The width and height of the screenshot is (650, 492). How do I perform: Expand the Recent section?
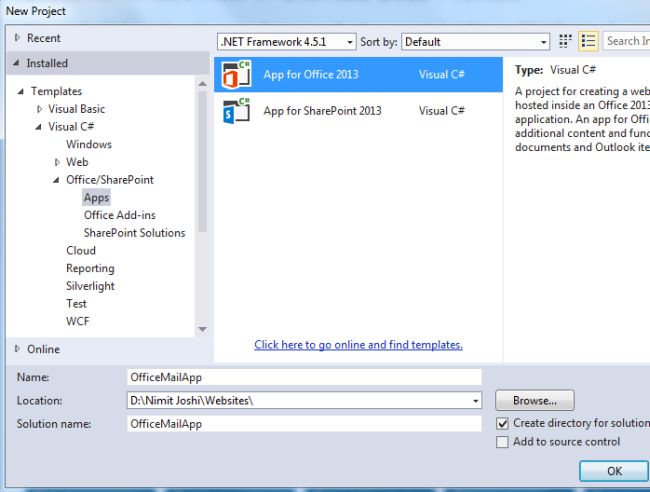pyautogui.click(x=17, y=38)
